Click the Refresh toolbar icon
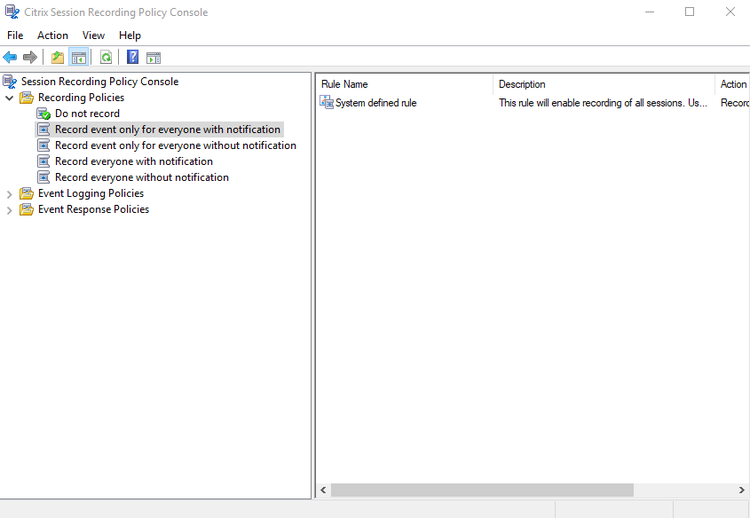This screenshot has width=750, height=518. pos(106,58)
